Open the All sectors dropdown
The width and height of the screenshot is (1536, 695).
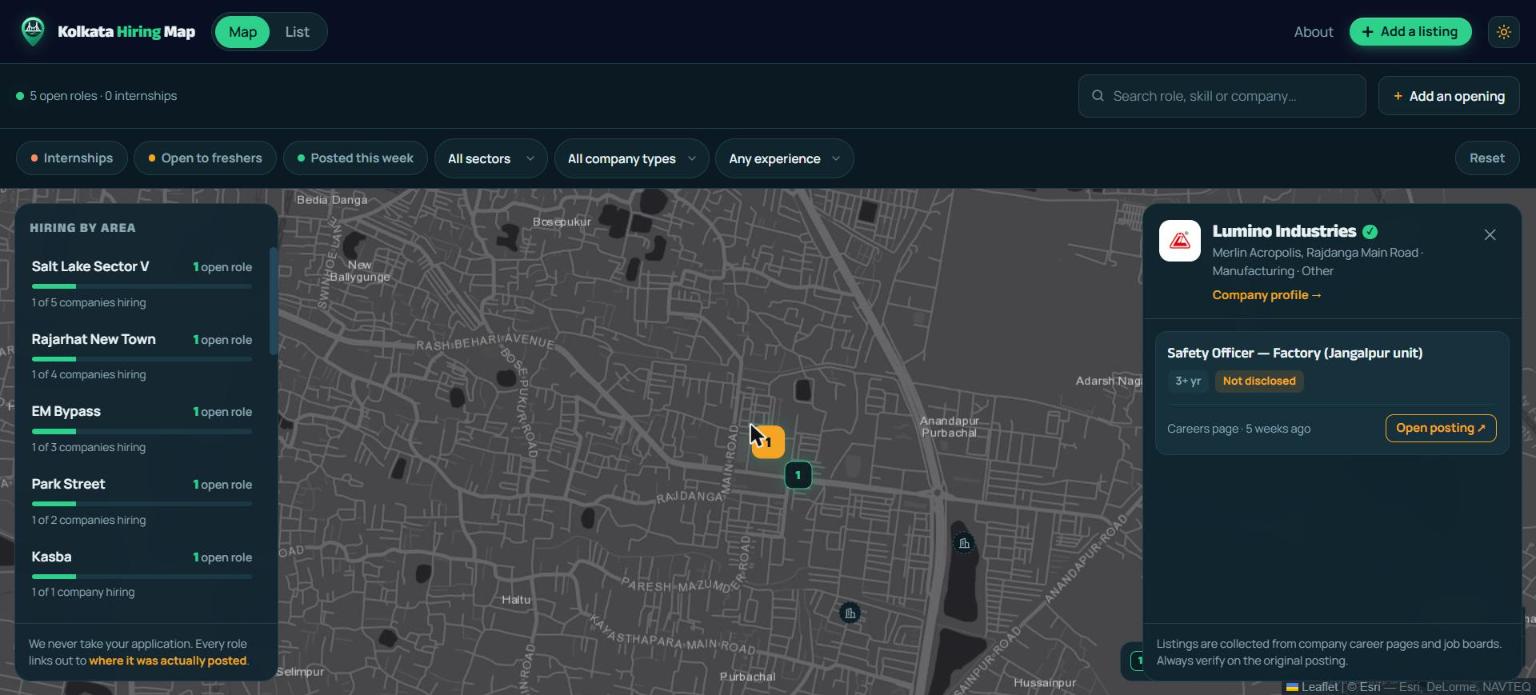[491, 158]
